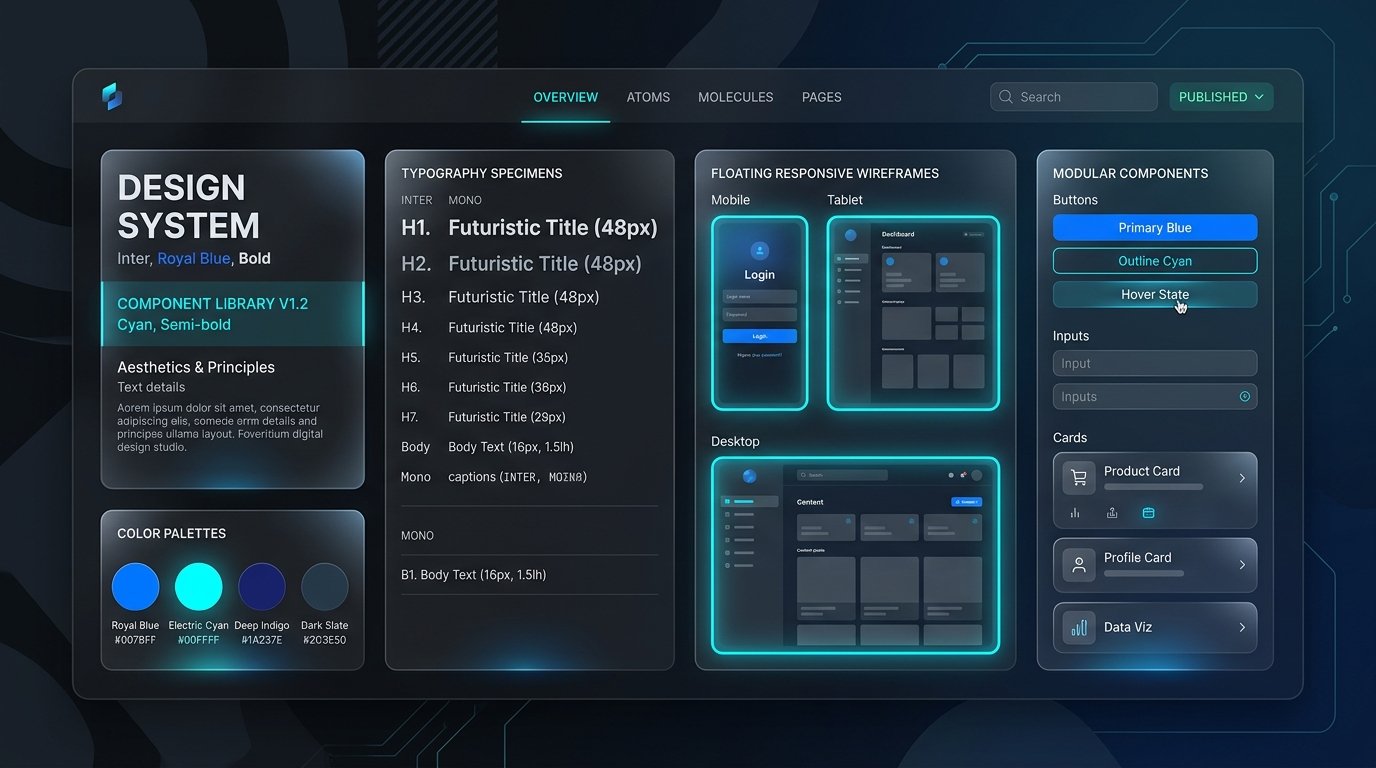The height and width of the screenshot is (768, 1376).
Task: Click the cyan circle icon in Inputs field
Action: coord(1245,396)
